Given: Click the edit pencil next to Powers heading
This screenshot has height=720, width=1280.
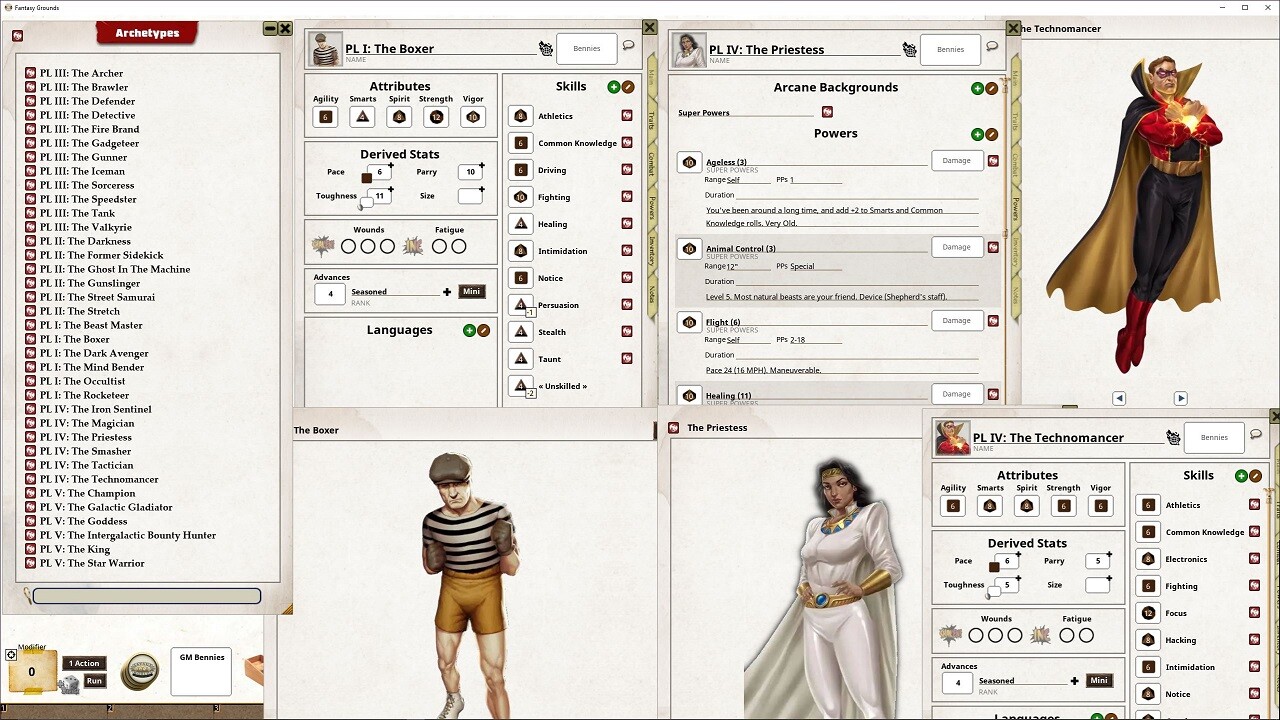Looking at the screenshot, I should 992,134.
